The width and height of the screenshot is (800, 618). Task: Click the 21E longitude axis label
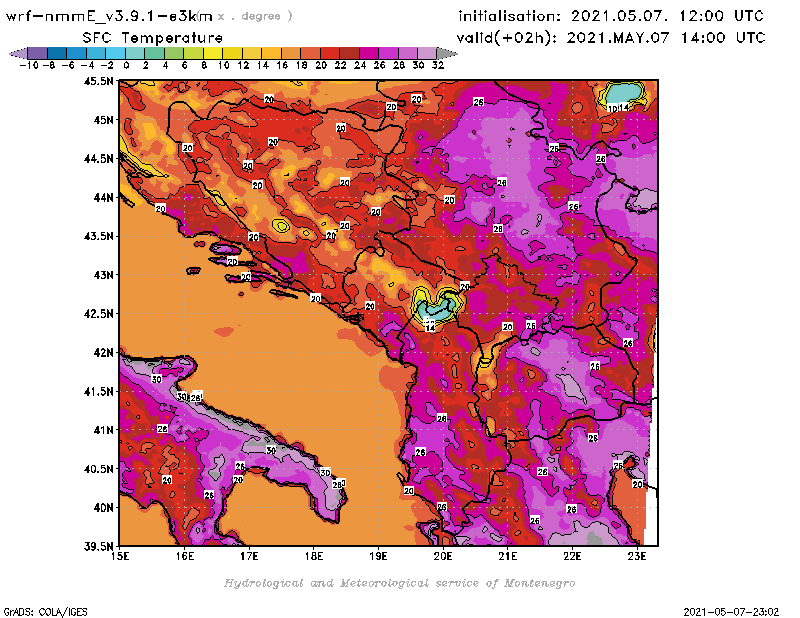pyautogui.click(x=508, y=556)
